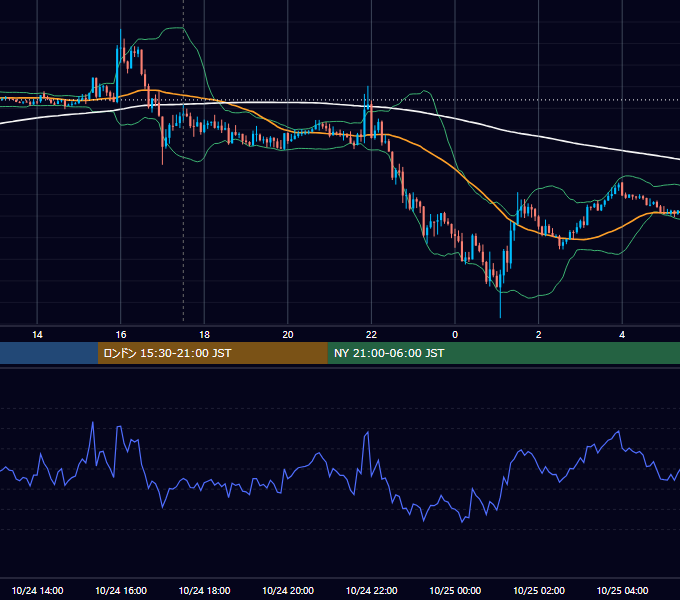Click hour label 16 on price chart axis
The height and width of the screenshot is (600, 680).
(121, 335)
